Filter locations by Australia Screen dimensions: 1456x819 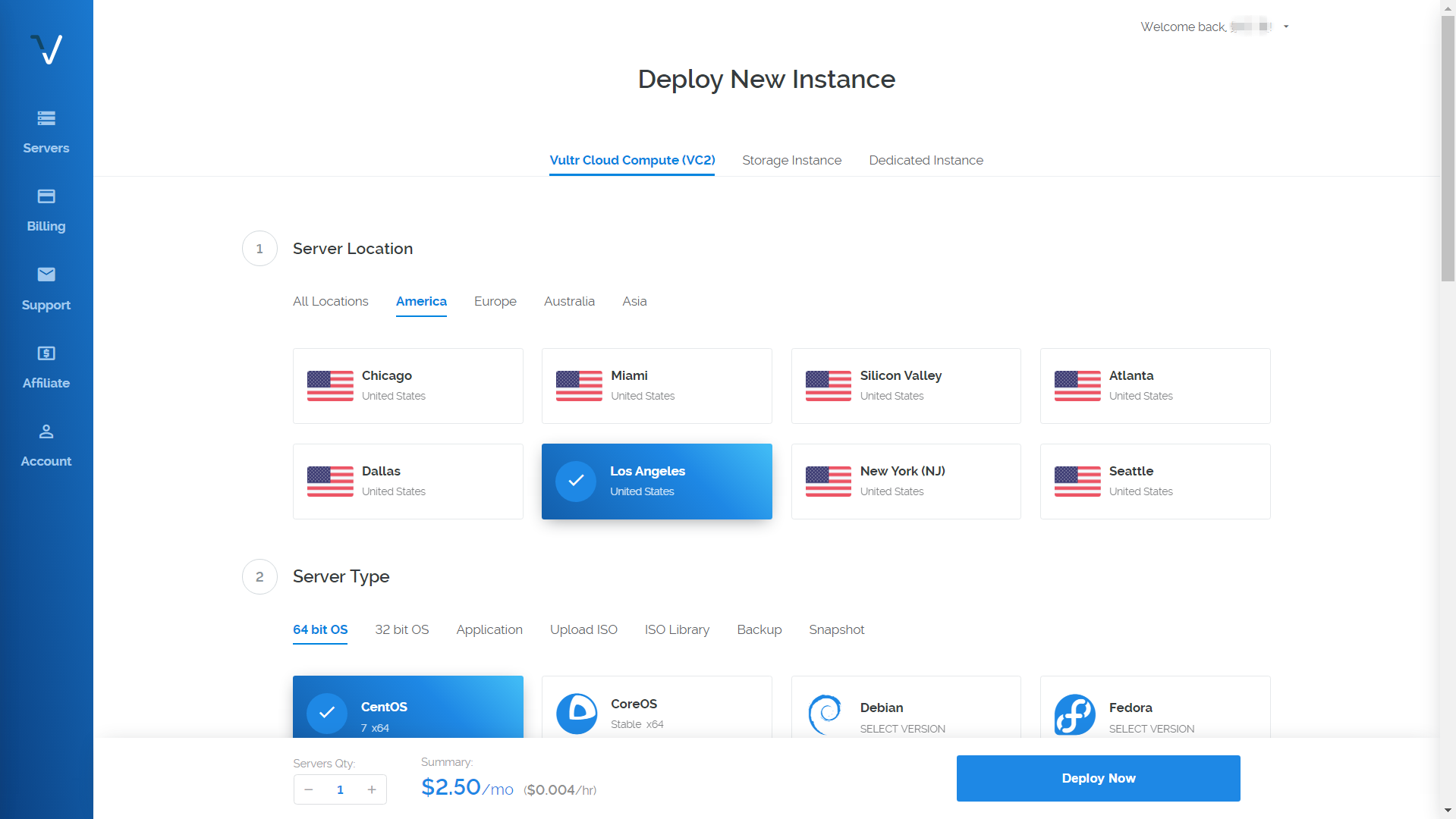pos(569,301)
